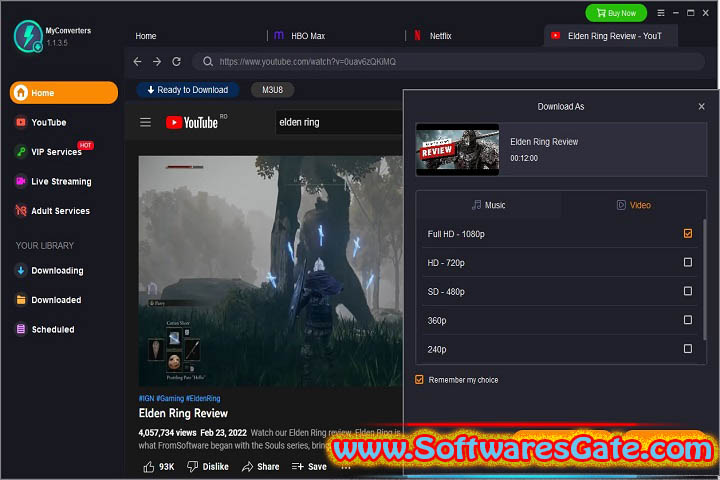
Task: Click the Dislike button
Action: (x=208, y=467)
